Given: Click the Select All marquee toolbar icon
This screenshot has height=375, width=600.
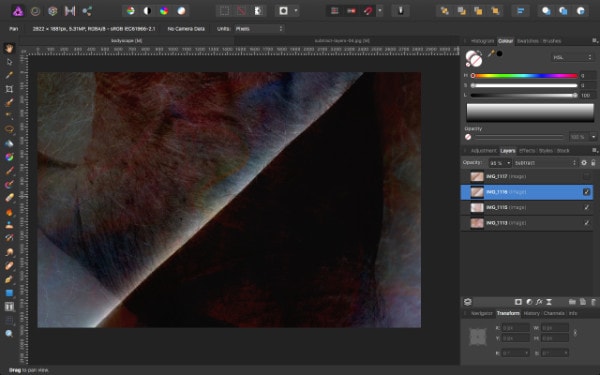Looking at the screenshot, I should pos(224,11).
